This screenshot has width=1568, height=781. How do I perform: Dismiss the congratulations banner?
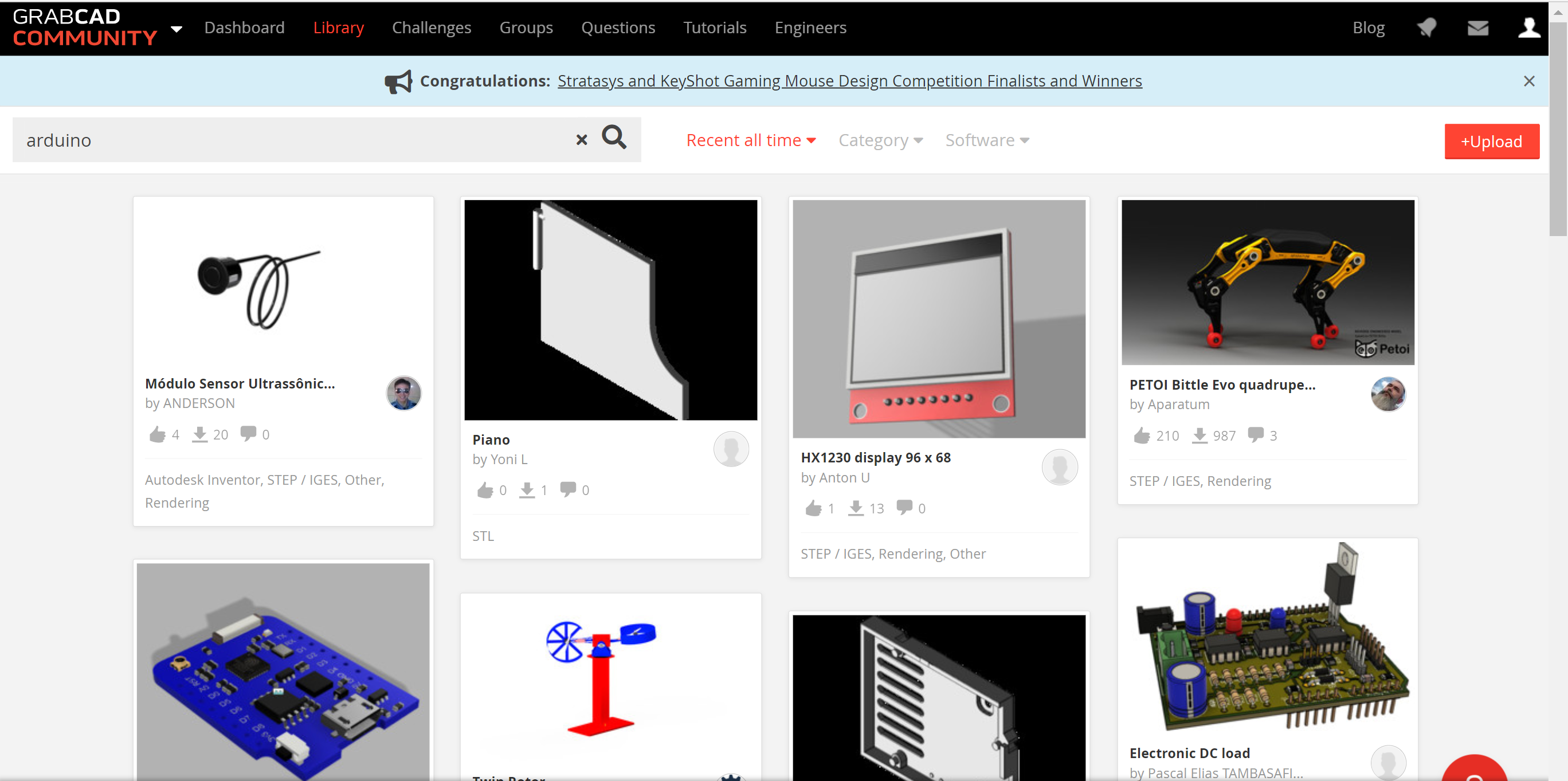coord(1528,81)
